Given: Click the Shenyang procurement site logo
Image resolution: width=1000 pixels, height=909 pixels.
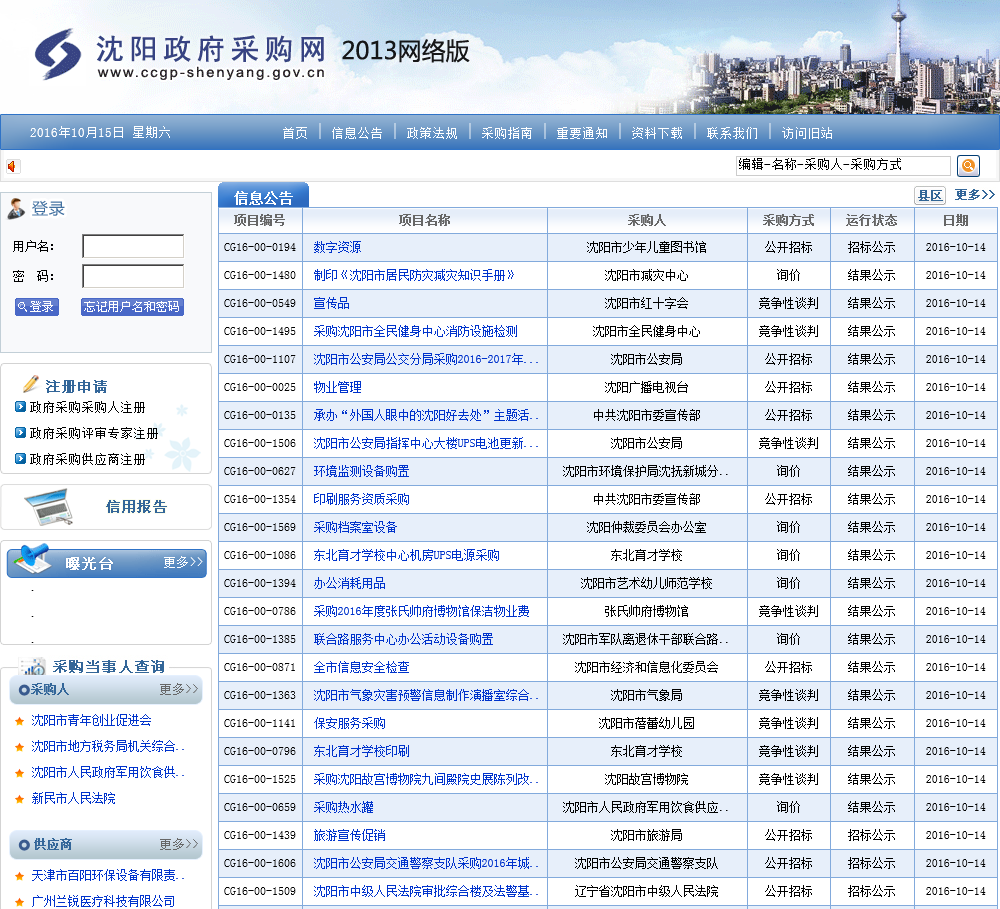Looking at the screenshot, I should [x=57, y=53].
